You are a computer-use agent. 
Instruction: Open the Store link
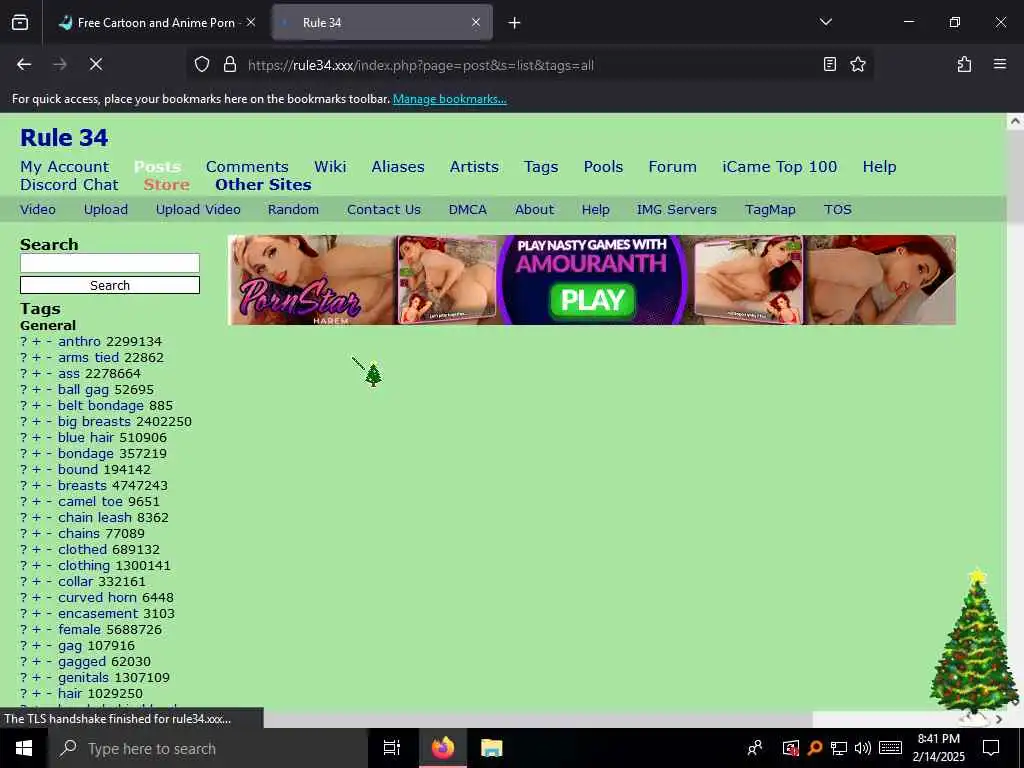[167, 184]
